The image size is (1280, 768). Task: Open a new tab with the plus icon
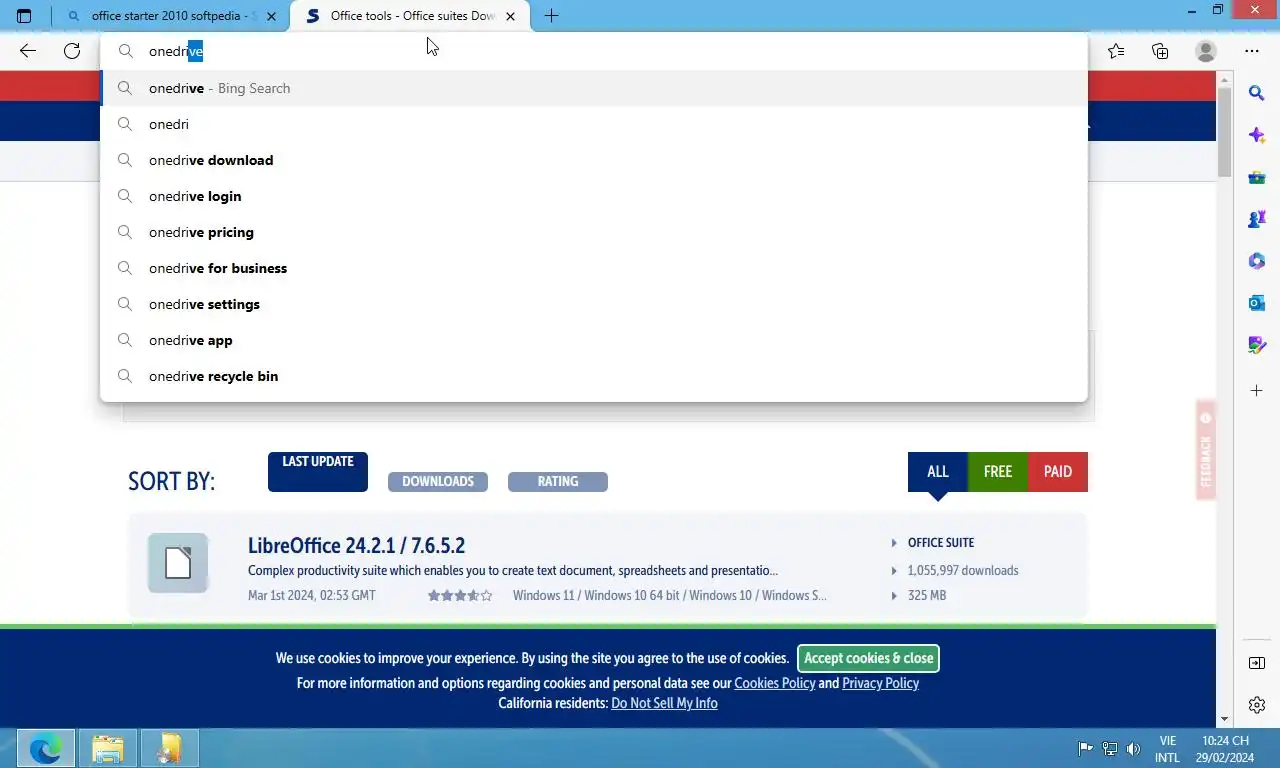pos(551,16)
